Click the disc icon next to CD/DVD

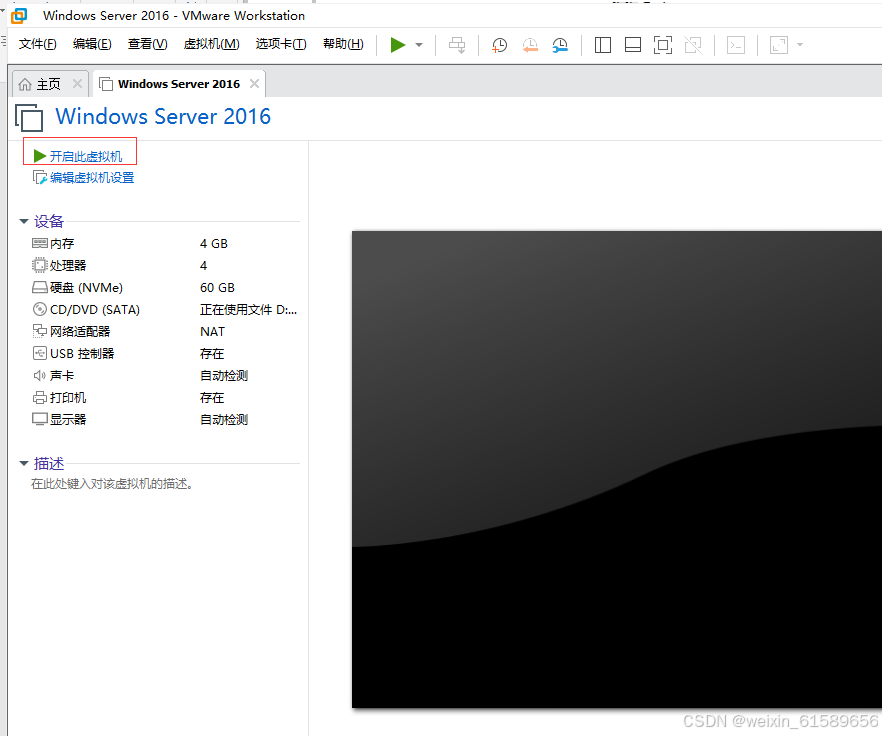coord(39,309)
